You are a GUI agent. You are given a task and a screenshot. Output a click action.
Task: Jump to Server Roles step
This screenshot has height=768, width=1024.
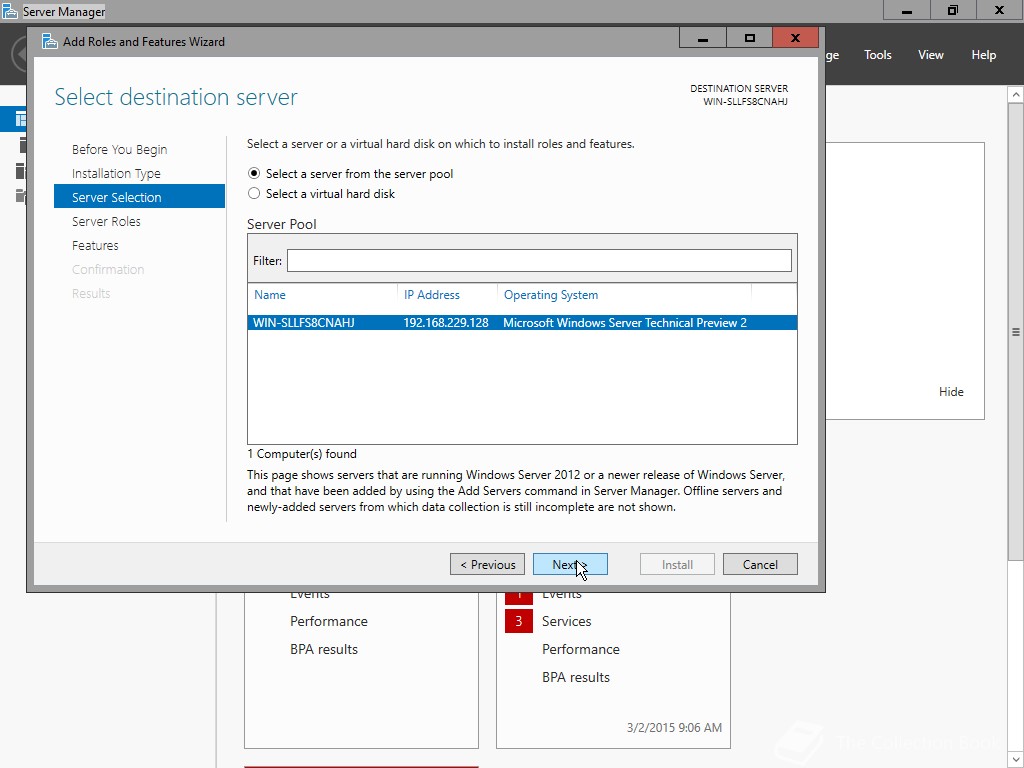[106, 221]
